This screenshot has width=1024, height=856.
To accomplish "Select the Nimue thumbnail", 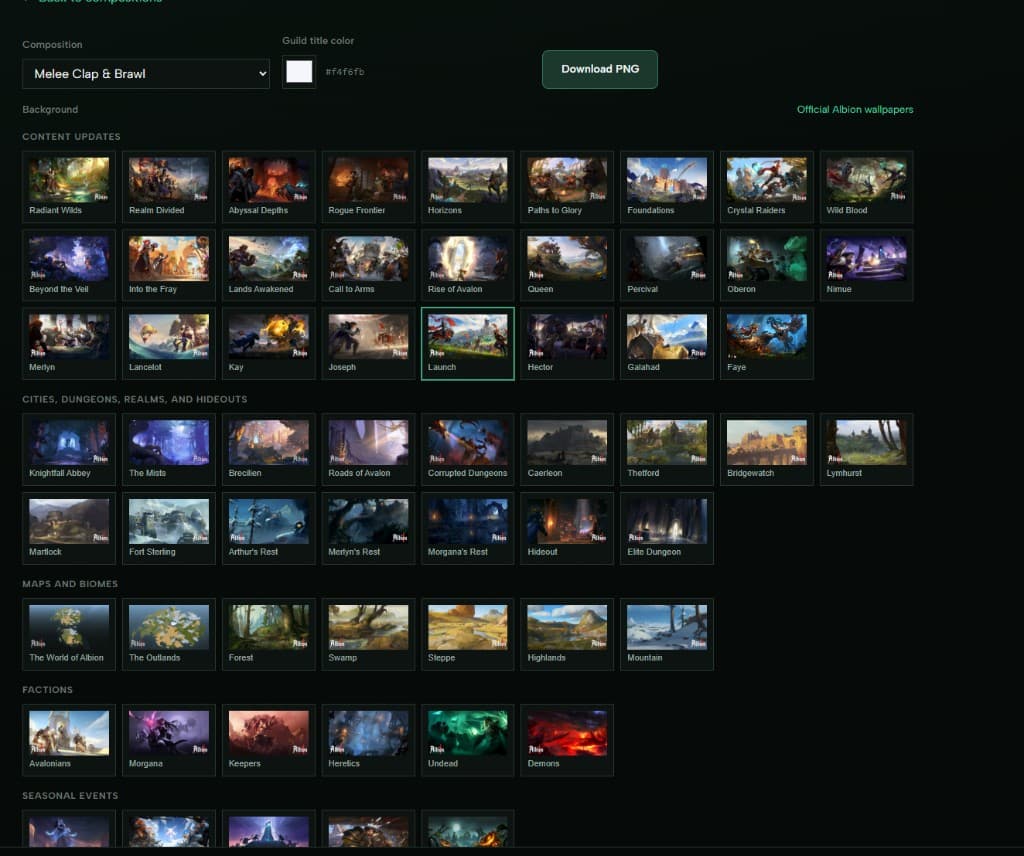I will (866, 265).
